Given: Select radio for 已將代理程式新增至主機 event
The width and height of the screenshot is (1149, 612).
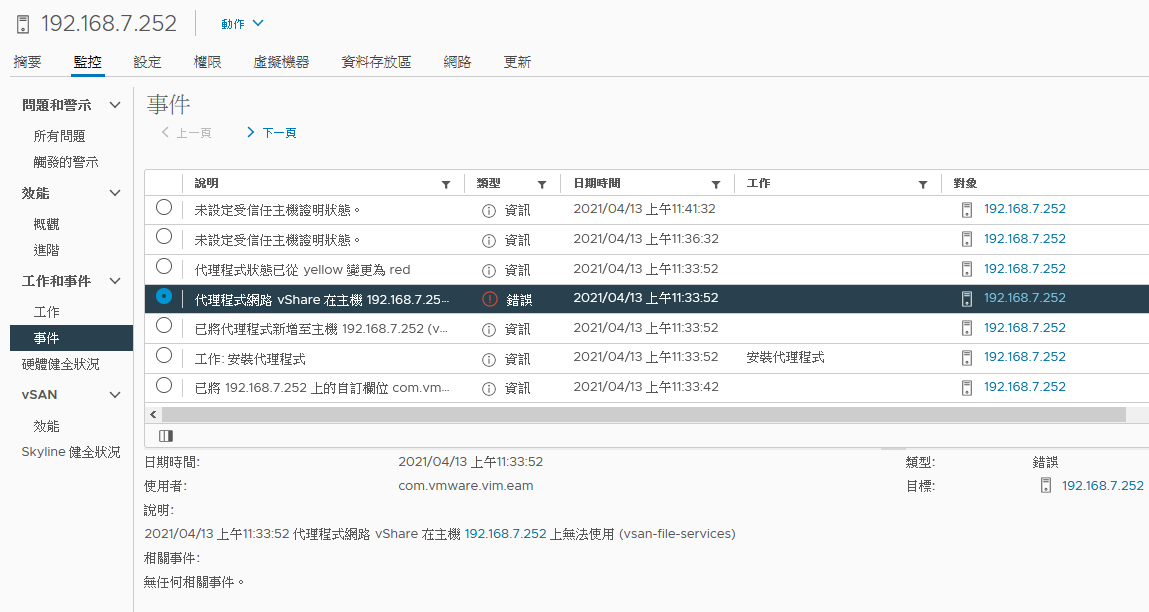Looking at the screenshot, I should click(164, 325).
